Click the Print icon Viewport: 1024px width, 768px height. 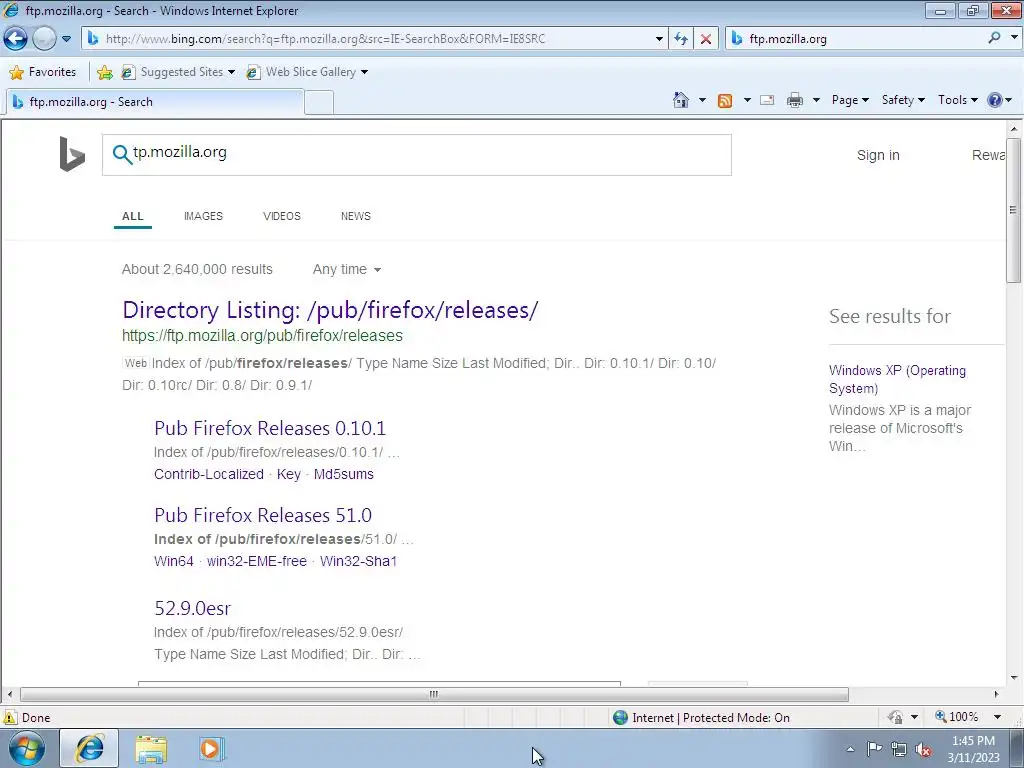point(795,100)
